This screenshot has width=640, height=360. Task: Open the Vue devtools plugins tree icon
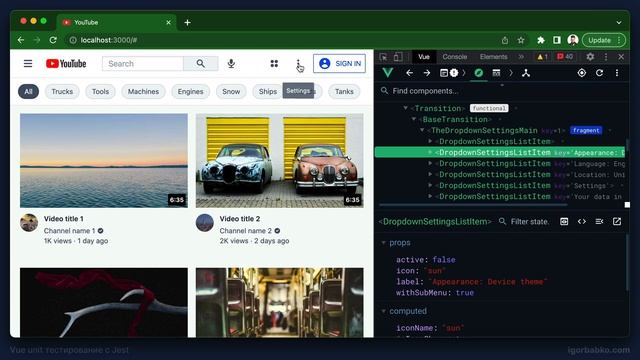pos(526,73)
